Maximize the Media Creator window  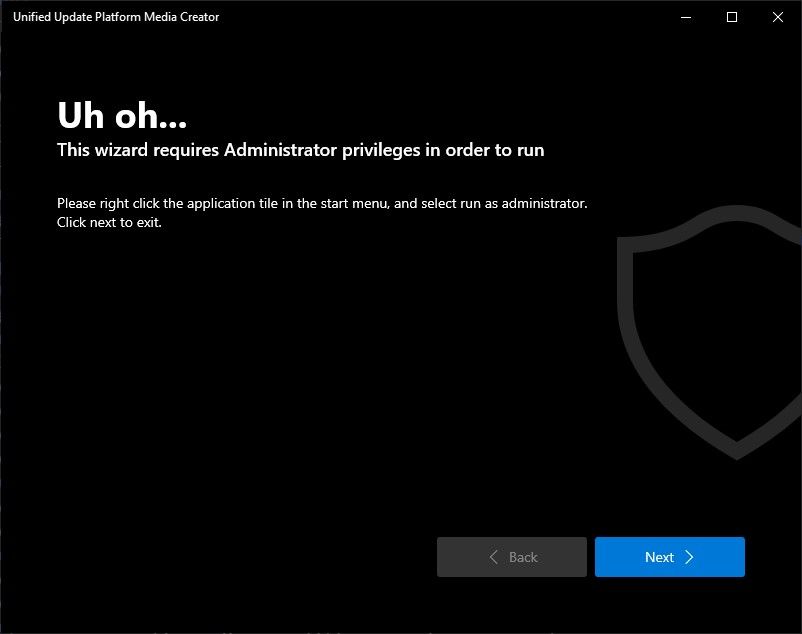coord(732,17)
